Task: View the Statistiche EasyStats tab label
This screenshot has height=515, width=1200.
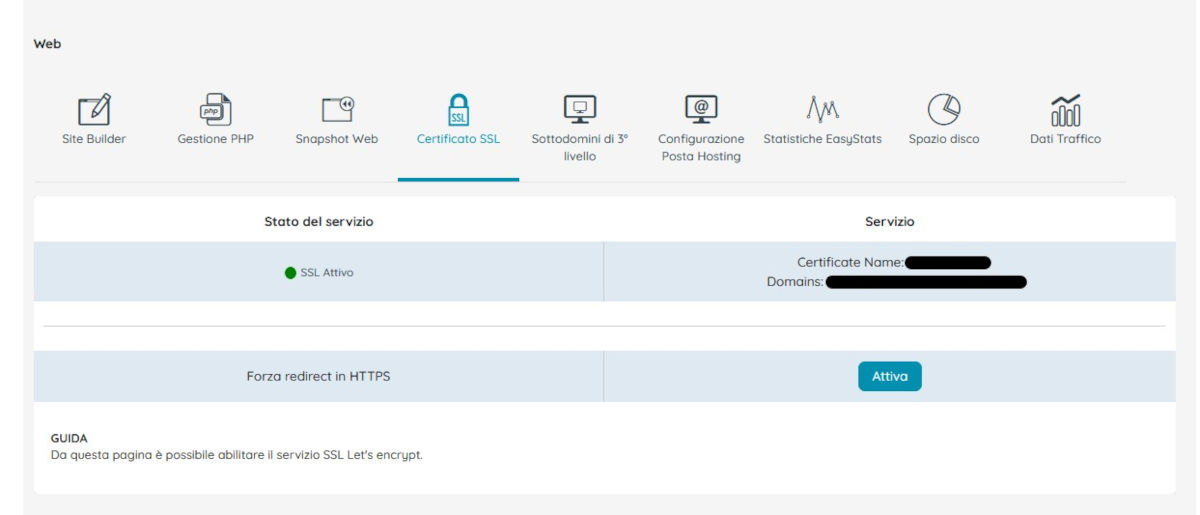Action: tap(822, 139)
